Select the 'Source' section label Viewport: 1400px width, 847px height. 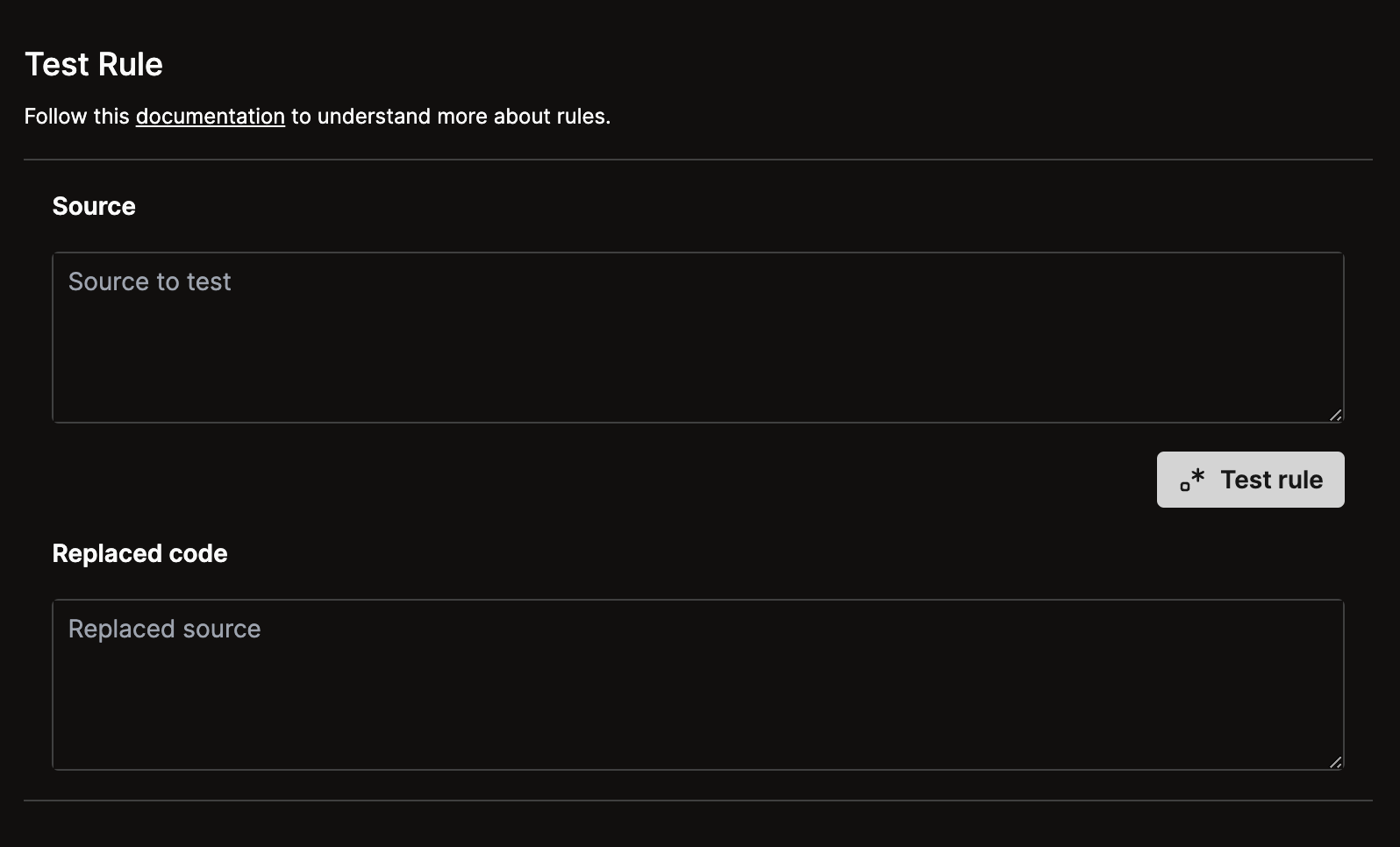click(93, 206)
